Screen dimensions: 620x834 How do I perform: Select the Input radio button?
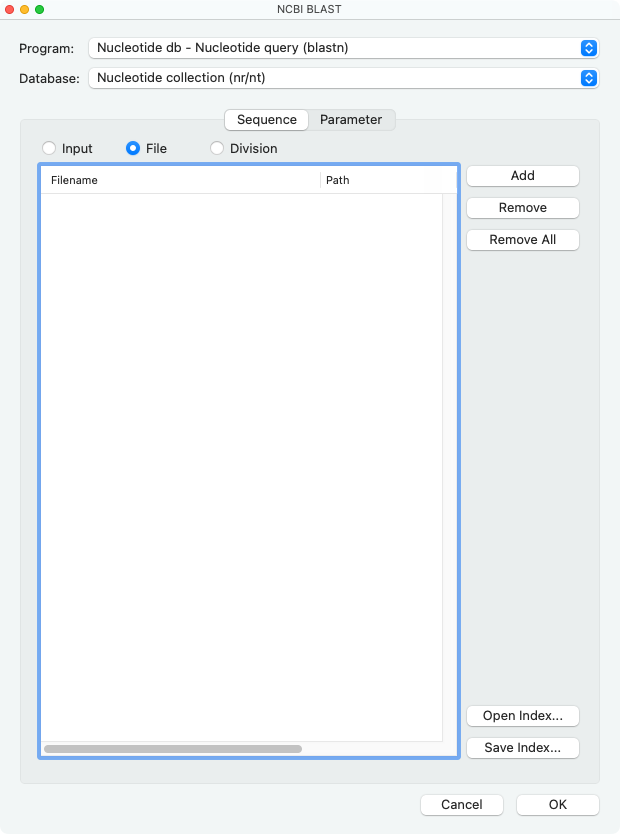tap(49, 148)
